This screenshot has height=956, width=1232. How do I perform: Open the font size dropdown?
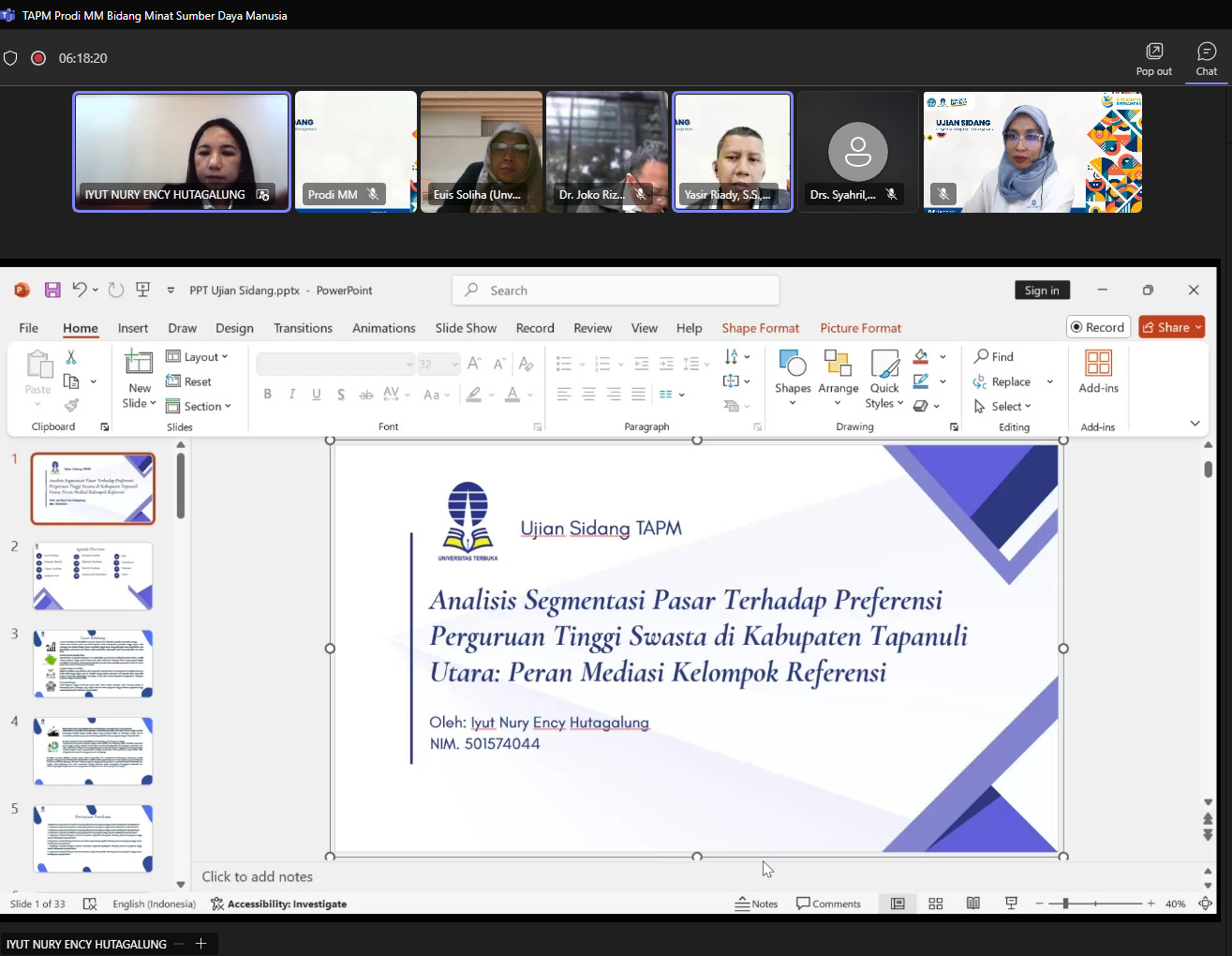click(x=455, y=365)
